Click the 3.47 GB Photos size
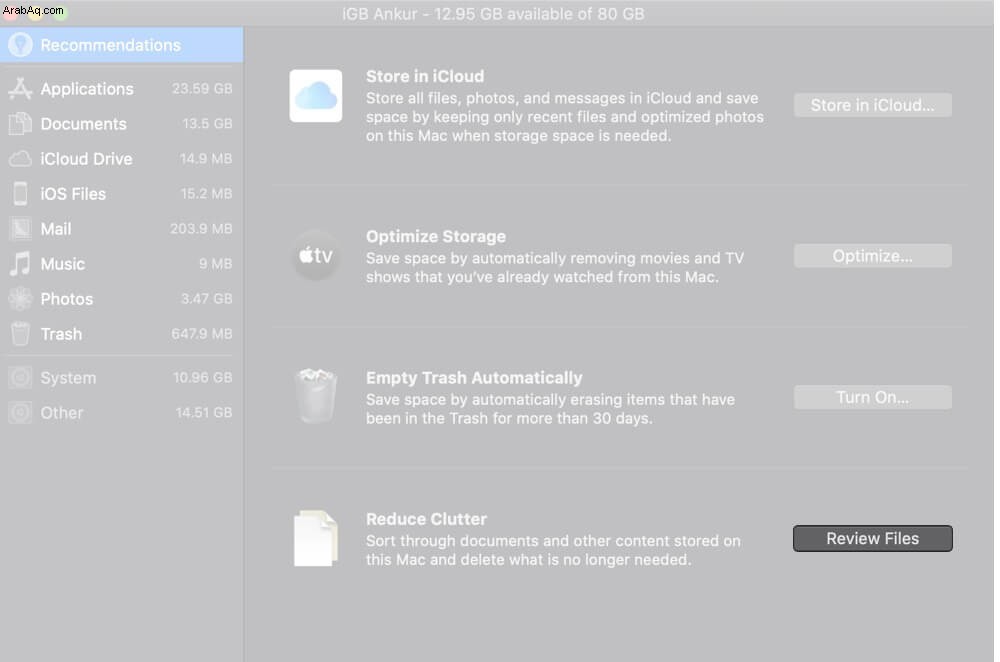 (207, 299)
